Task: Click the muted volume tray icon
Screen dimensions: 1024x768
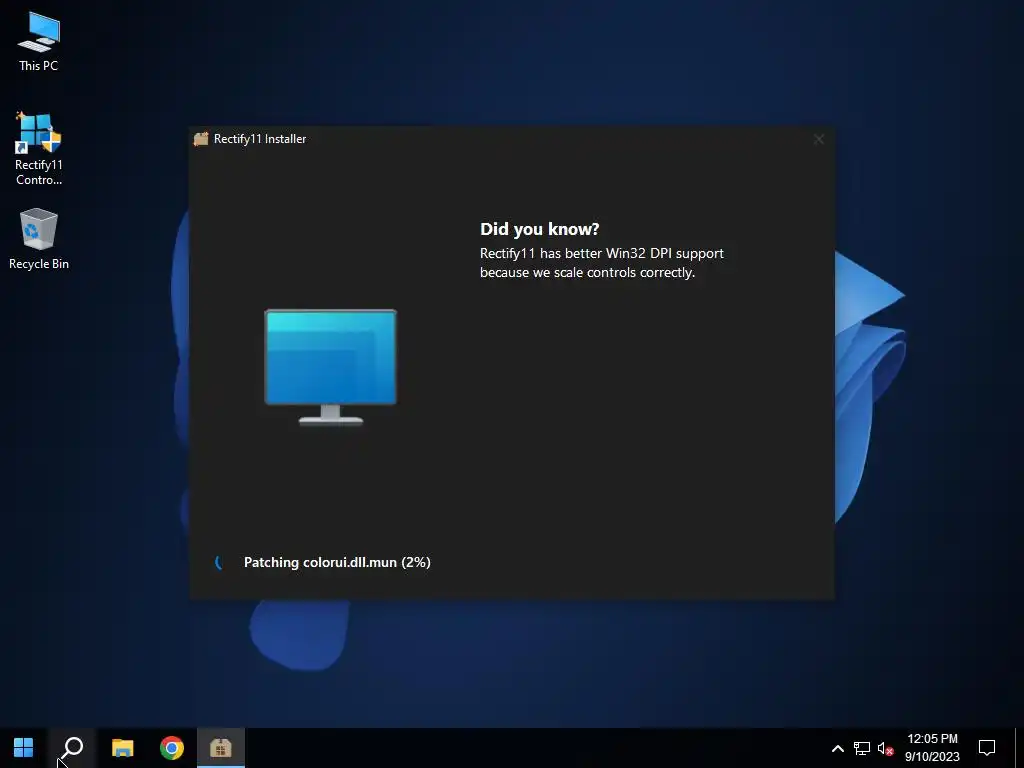Action: [885, 748]
